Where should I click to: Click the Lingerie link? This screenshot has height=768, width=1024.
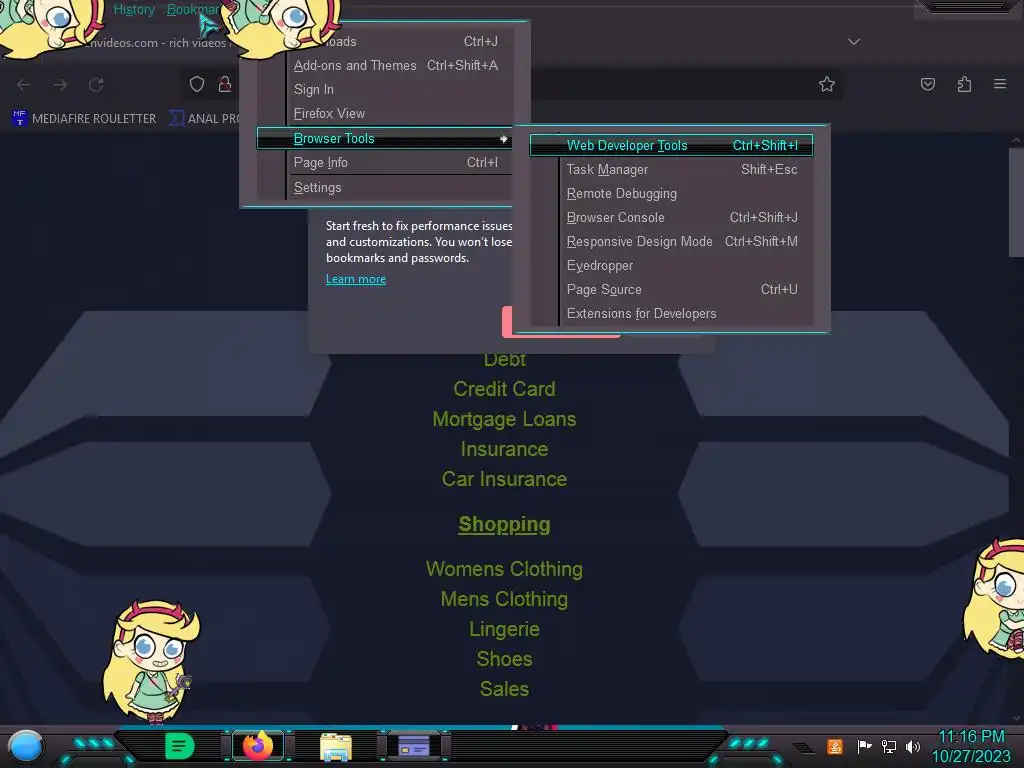point(504,629)
